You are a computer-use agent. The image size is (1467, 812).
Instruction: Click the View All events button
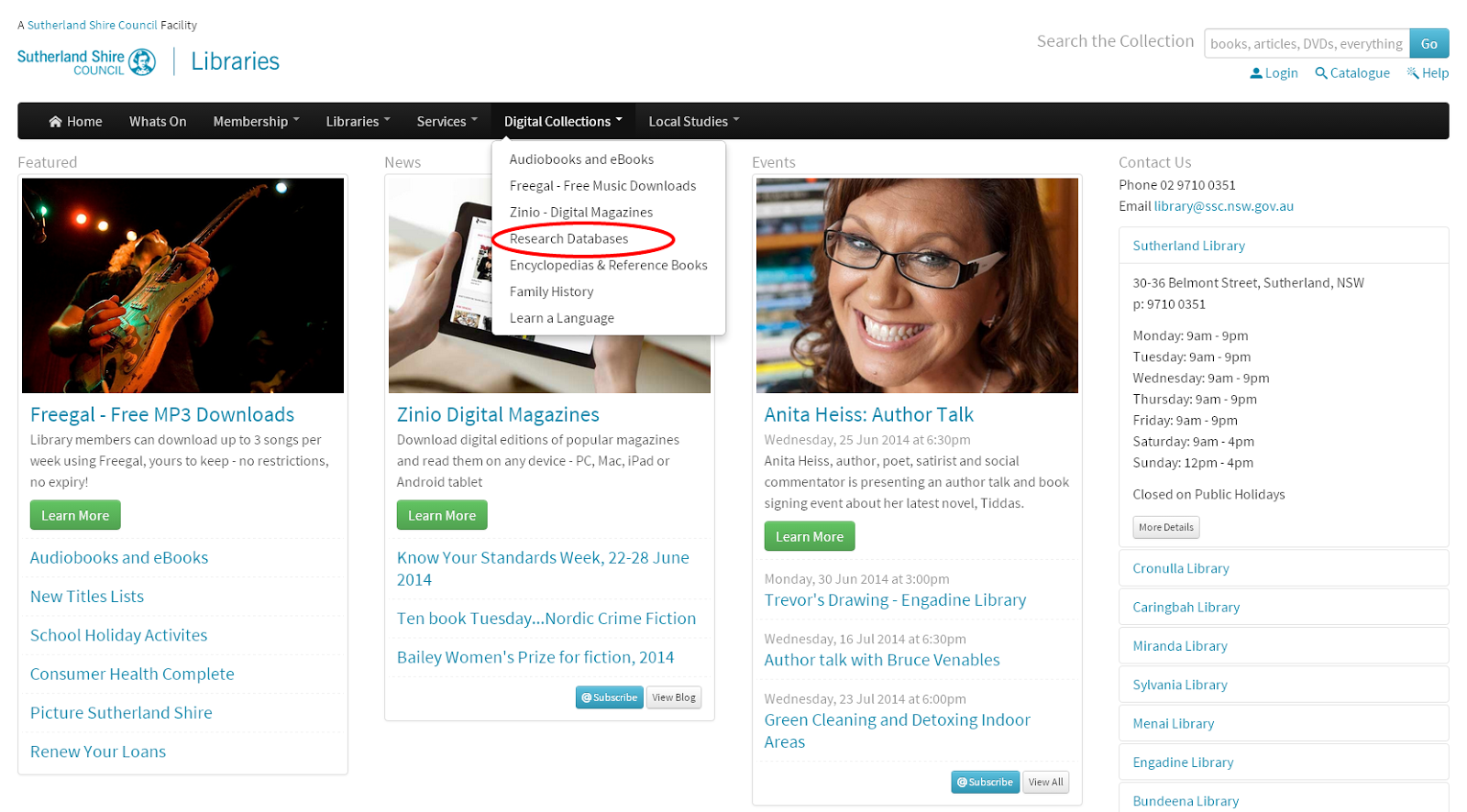click(1045, 782)
